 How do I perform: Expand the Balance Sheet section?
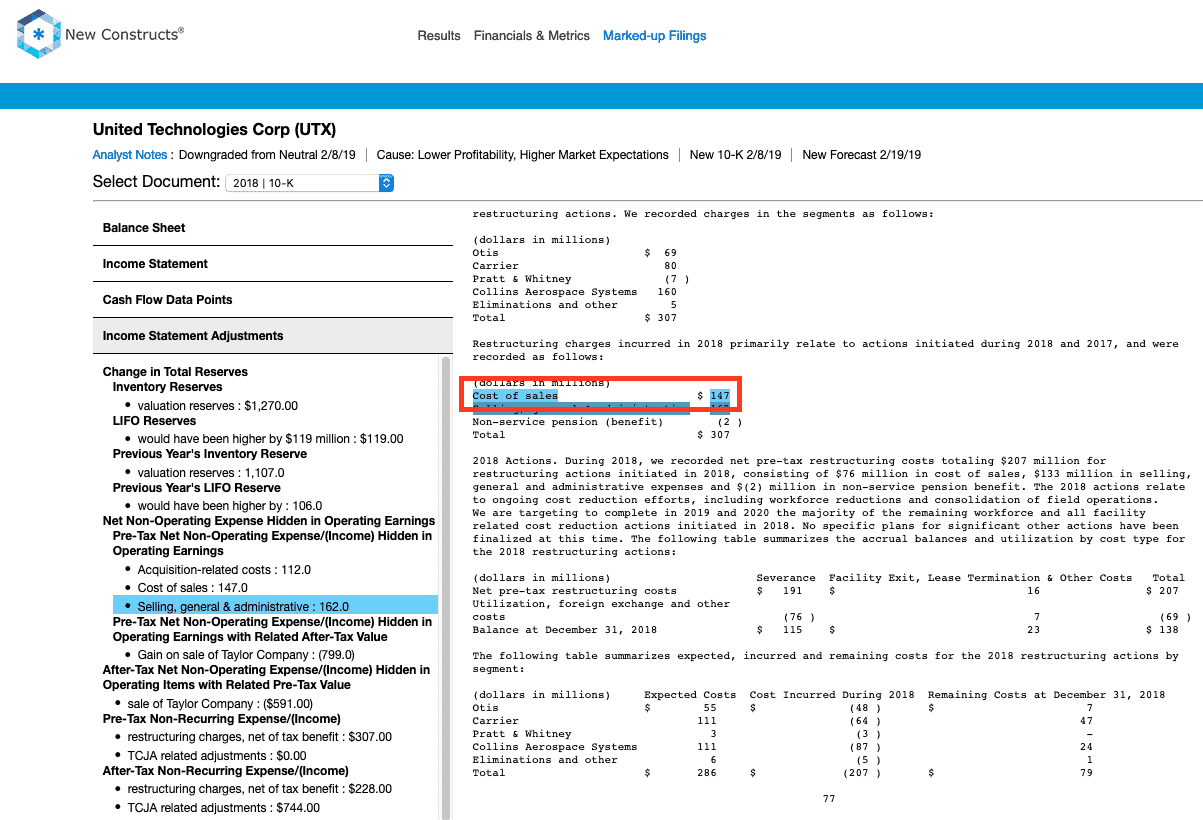coord(272,228)
